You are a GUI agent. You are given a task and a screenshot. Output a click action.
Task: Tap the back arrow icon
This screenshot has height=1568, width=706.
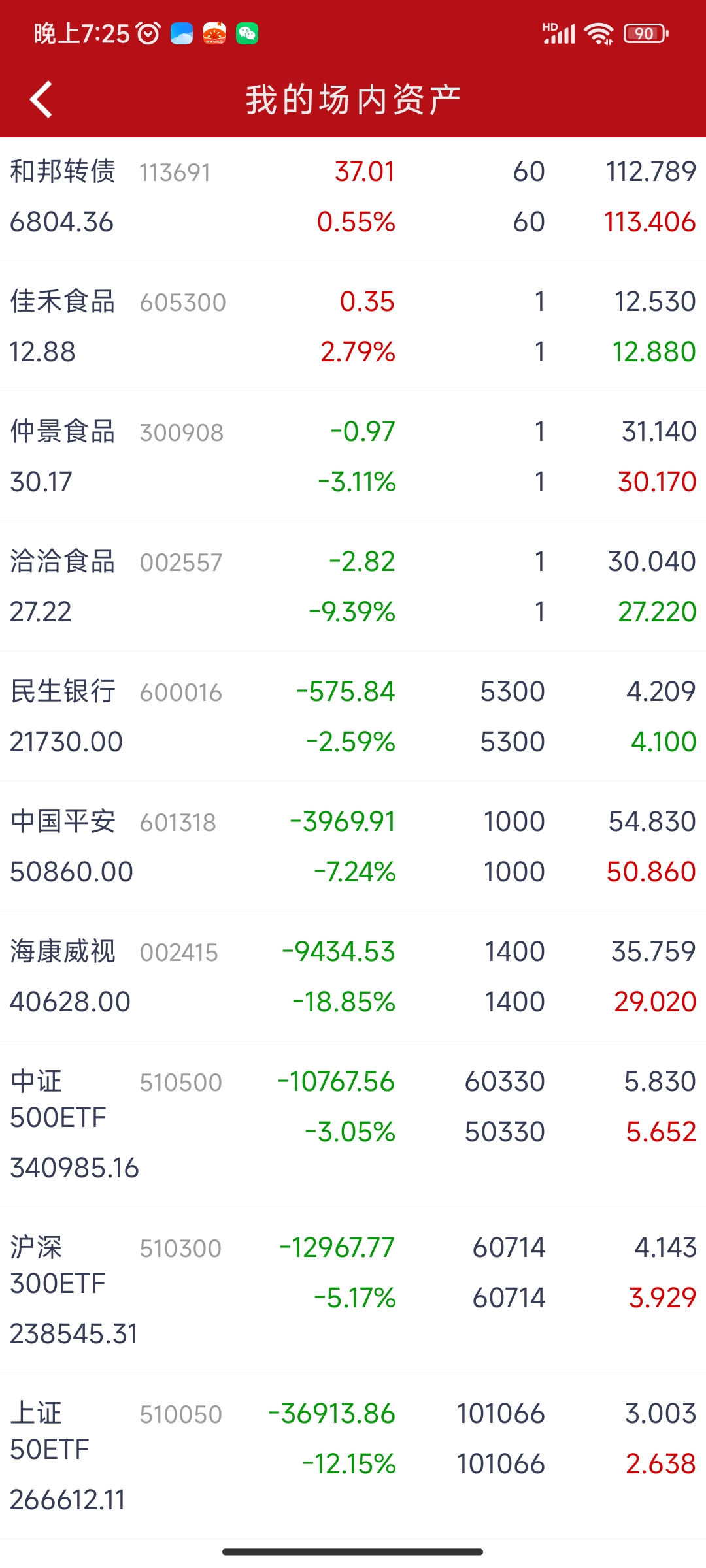pos(41,100)
